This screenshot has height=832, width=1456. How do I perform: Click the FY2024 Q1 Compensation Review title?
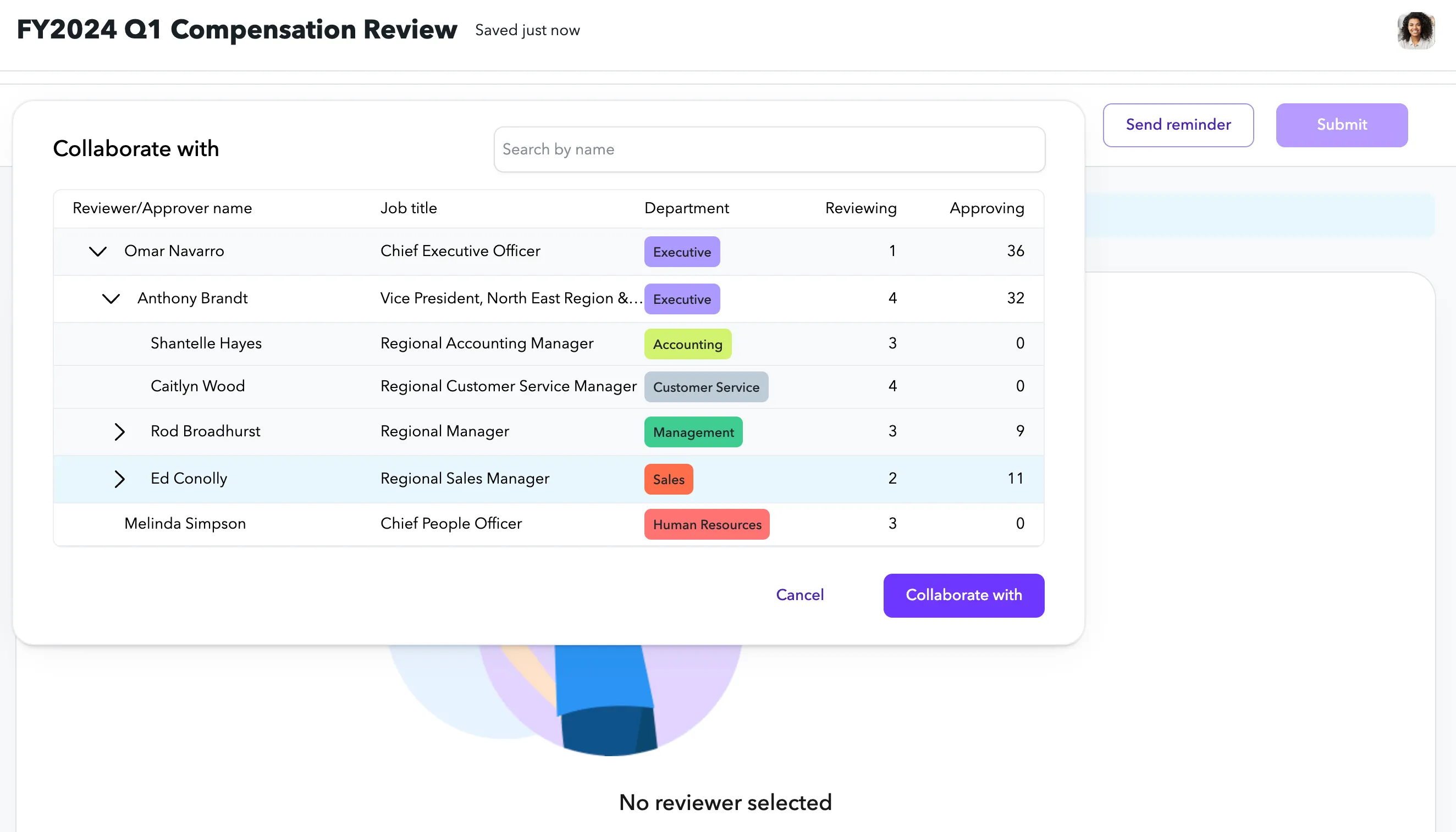[236, 30]
